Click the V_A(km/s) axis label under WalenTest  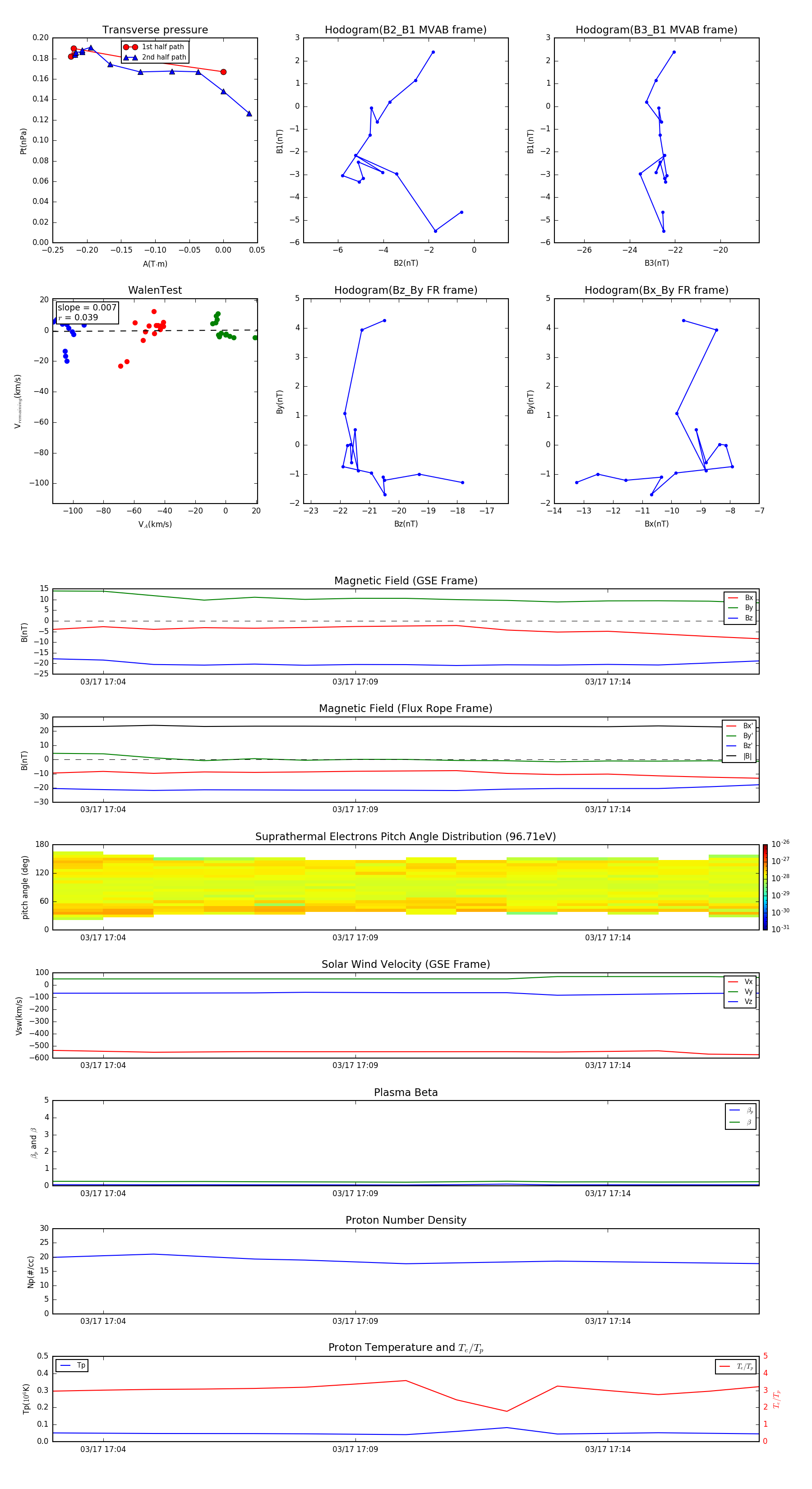(155, 524)
